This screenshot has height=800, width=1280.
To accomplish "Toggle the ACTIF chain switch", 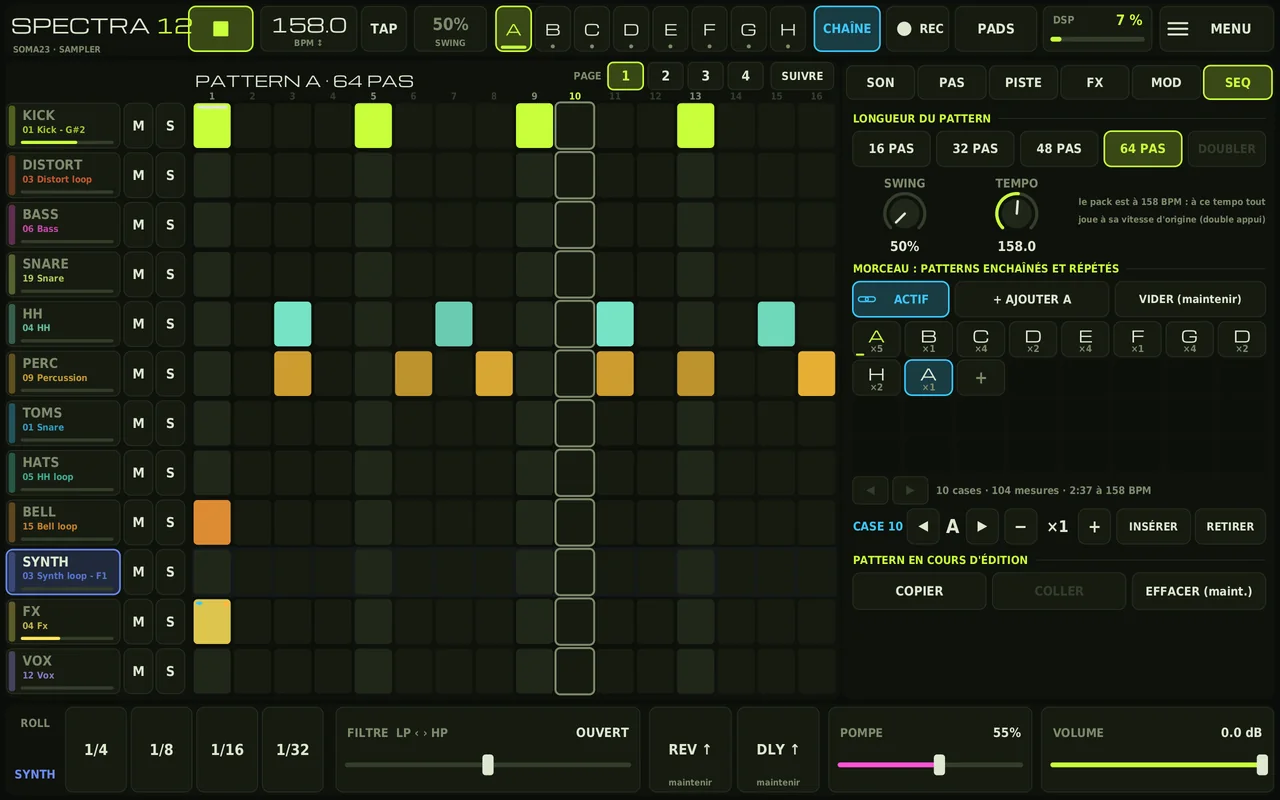I will (900, 299).
